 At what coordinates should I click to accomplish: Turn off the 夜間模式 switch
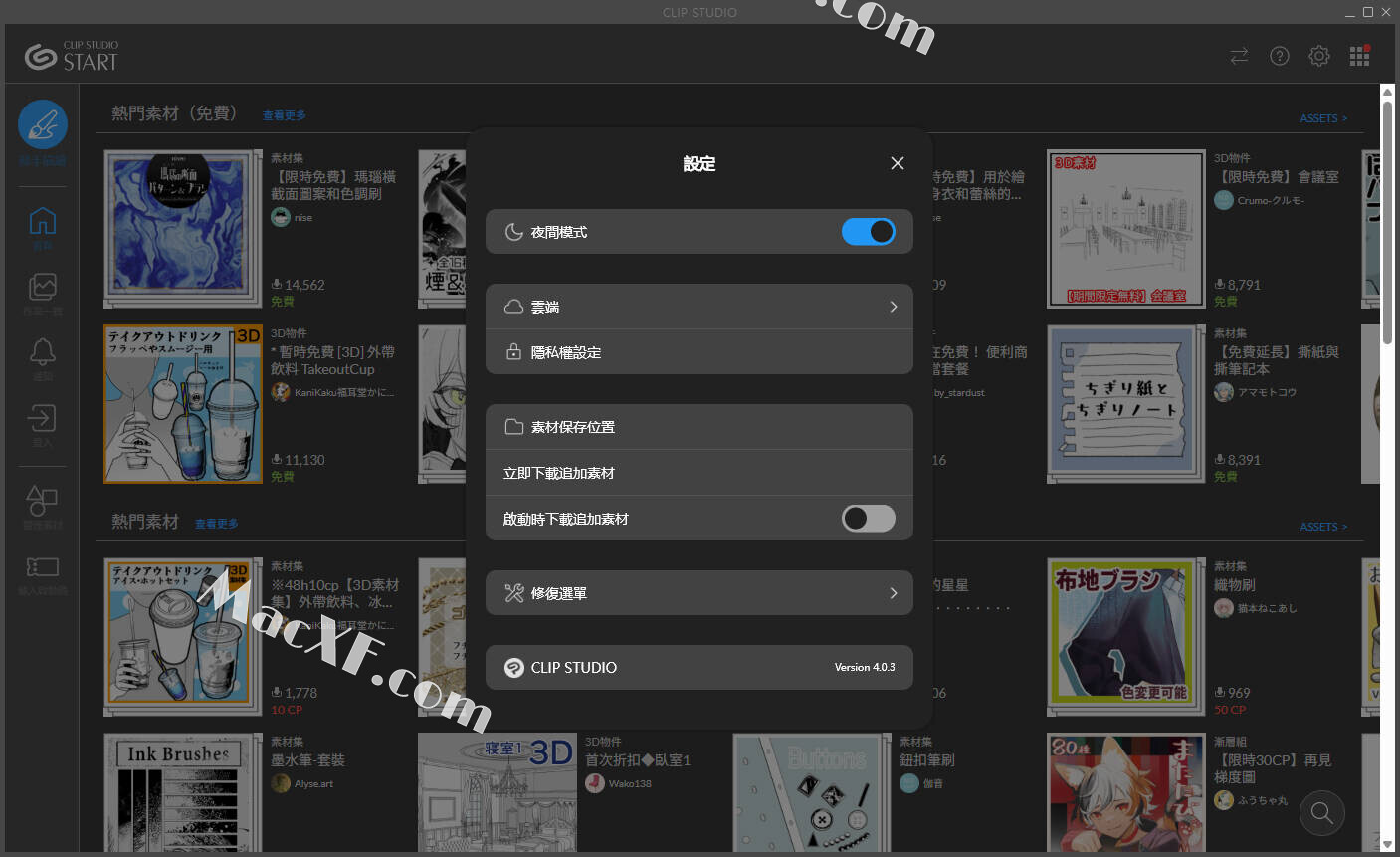click(x=869, y=232)
